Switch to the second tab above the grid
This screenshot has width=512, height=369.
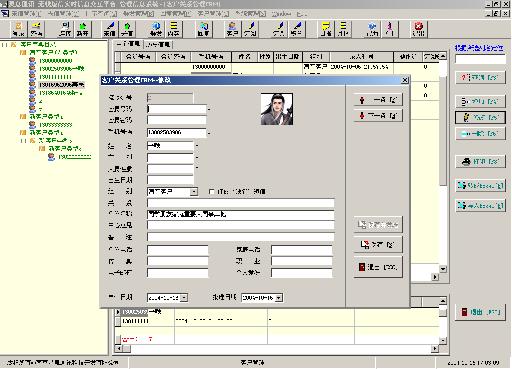click(158, 44)
